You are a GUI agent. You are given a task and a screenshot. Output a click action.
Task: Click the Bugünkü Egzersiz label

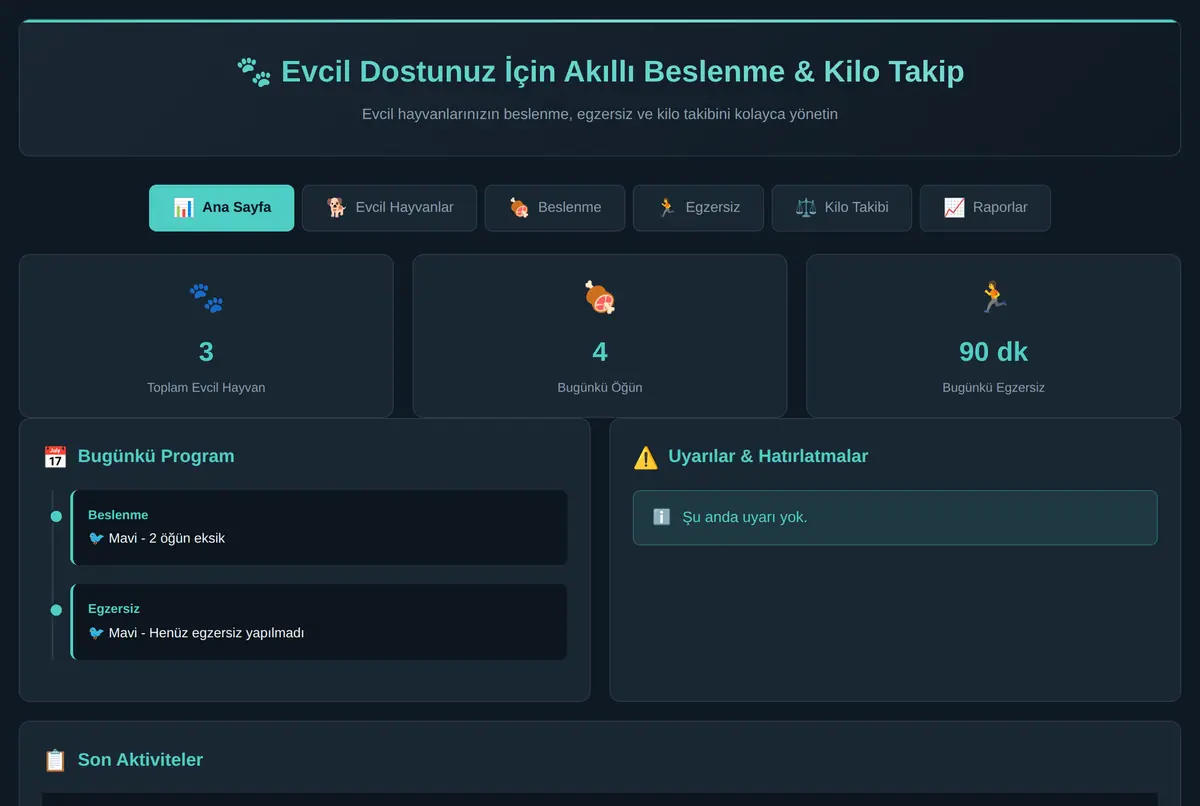pos(993,387)
